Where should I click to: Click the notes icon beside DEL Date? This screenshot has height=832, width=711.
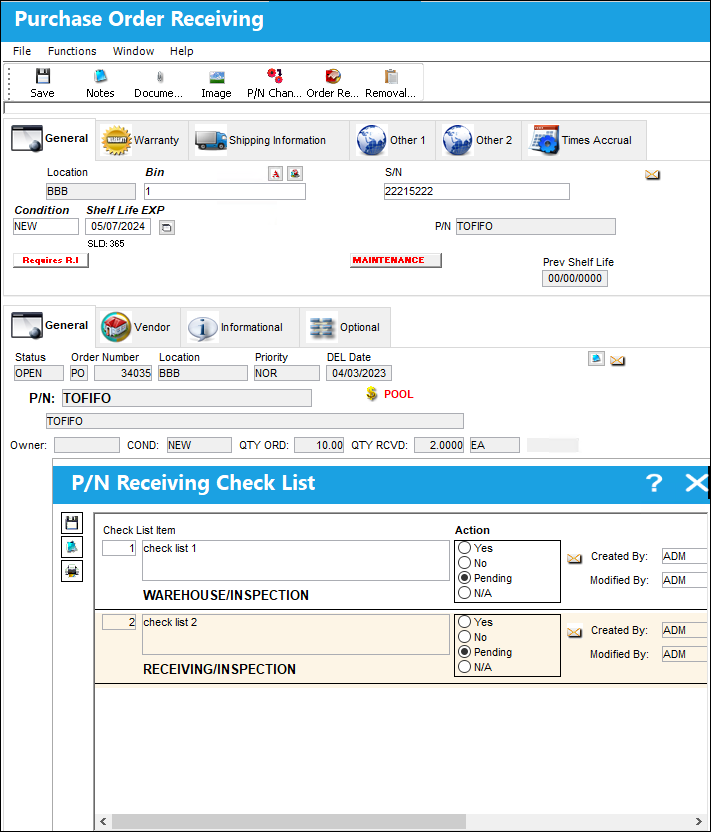coord(596,359)
